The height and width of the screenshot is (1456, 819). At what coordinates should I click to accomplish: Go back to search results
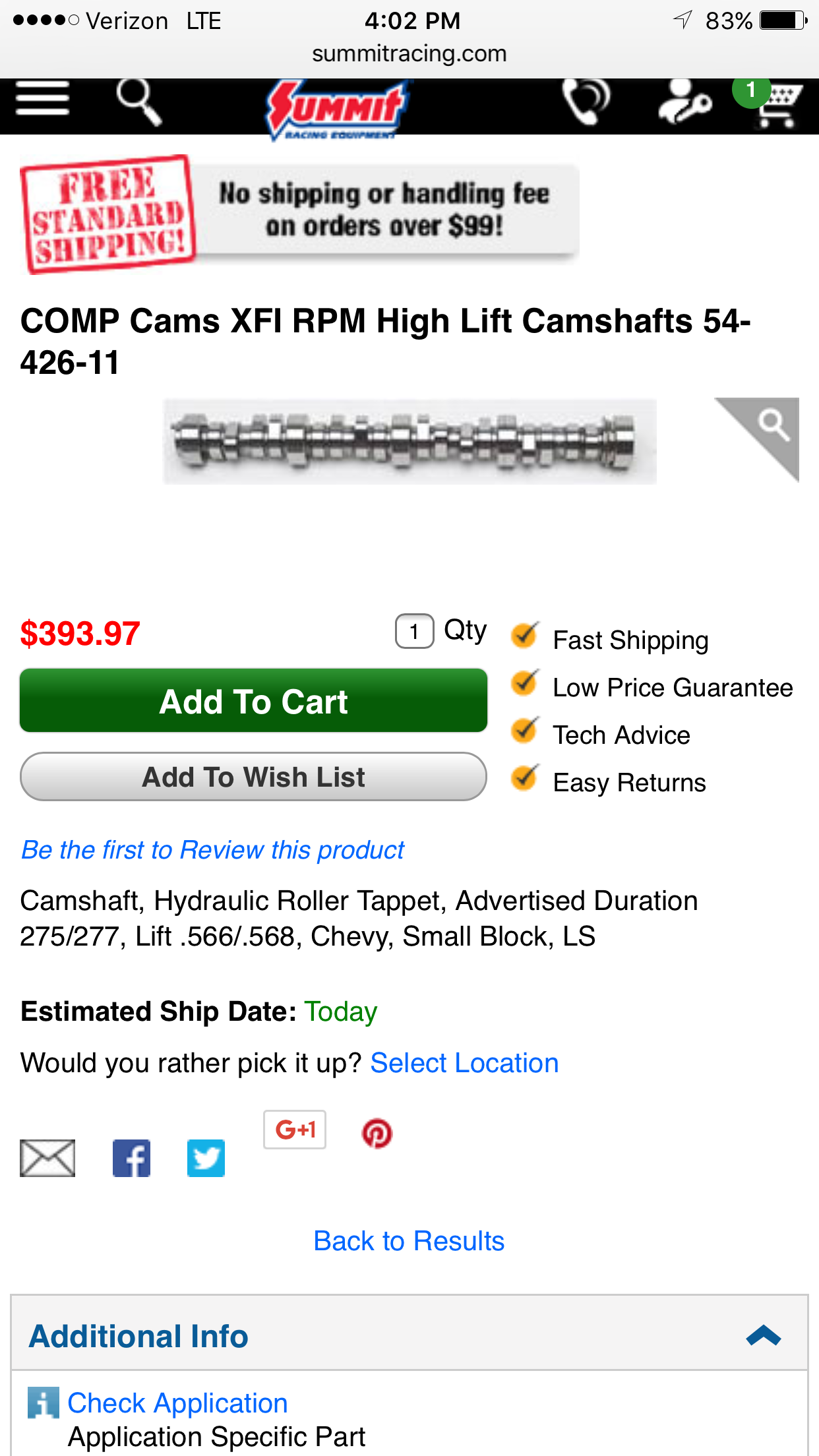(x=409, y=1241)
